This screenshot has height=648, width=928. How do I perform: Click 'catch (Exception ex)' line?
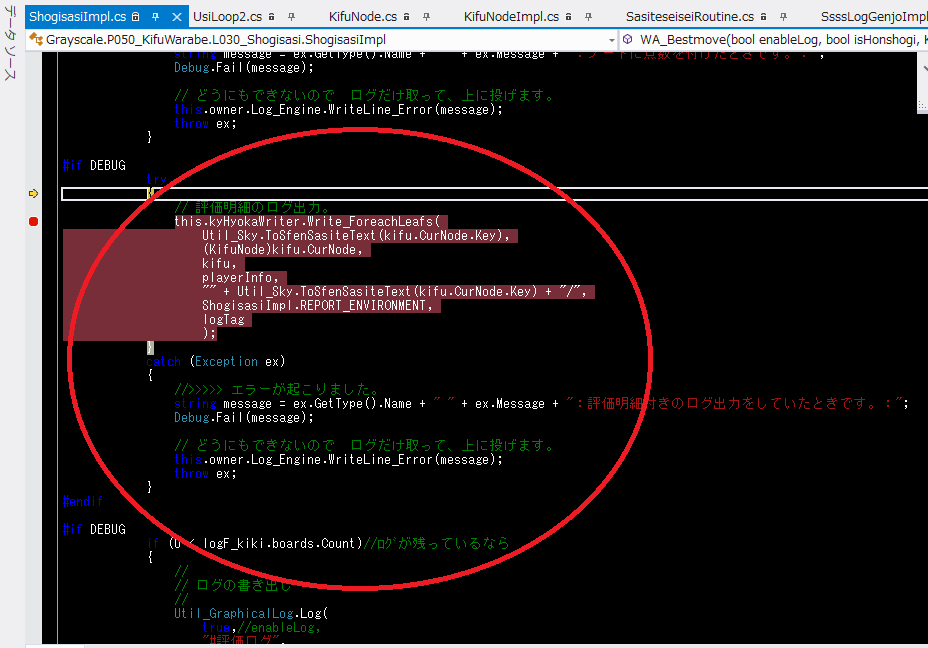(x=216, y=362)
